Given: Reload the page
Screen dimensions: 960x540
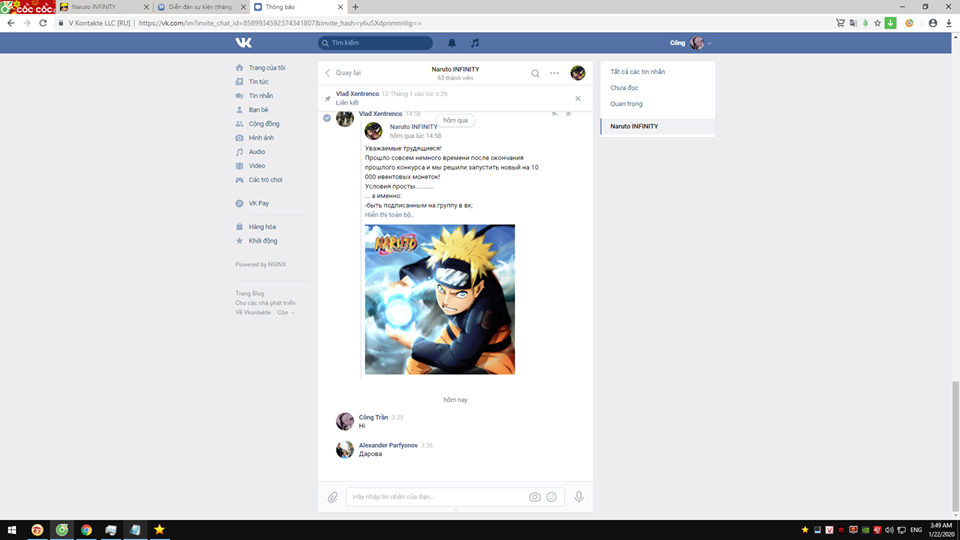Looking at the screenshot, I should pyautogui.click(x=43, y=23).
